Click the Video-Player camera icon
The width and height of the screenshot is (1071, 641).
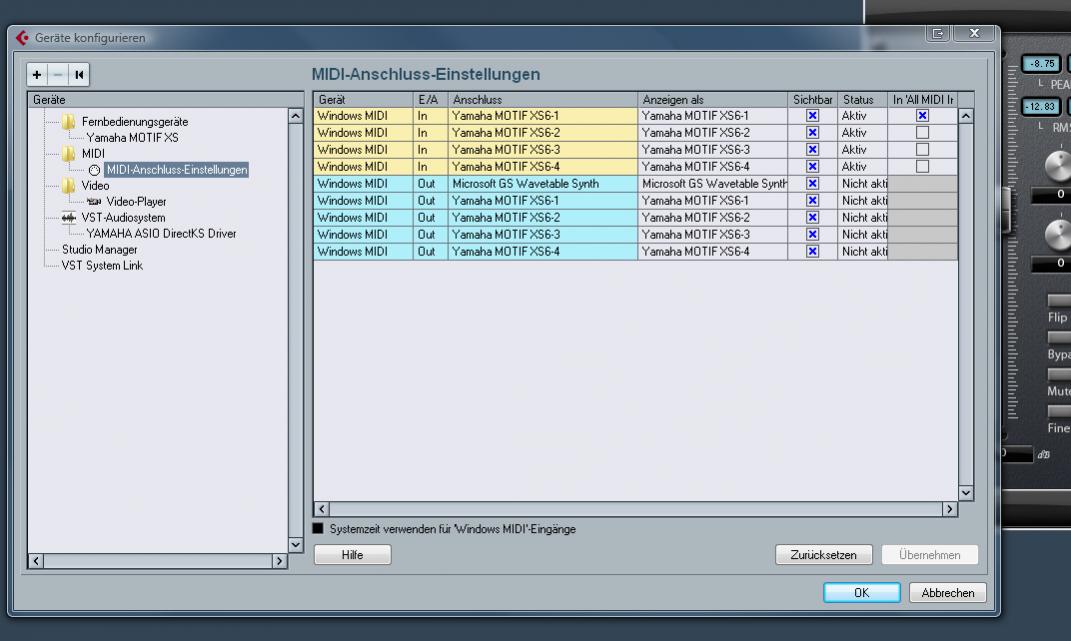[x=94, y=202]
